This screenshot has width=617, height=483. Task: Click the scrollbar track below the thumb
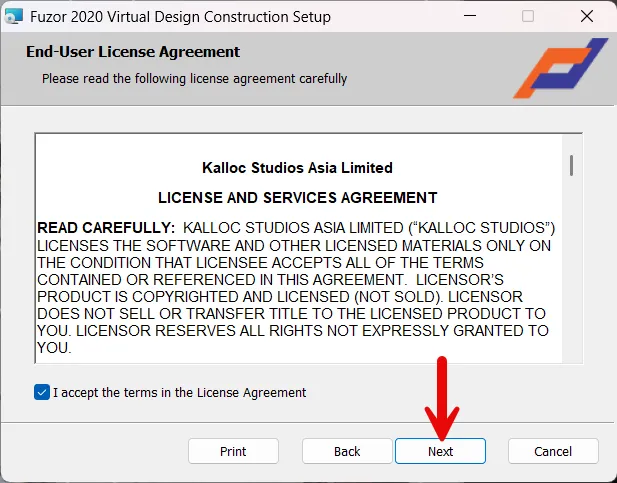571,280
